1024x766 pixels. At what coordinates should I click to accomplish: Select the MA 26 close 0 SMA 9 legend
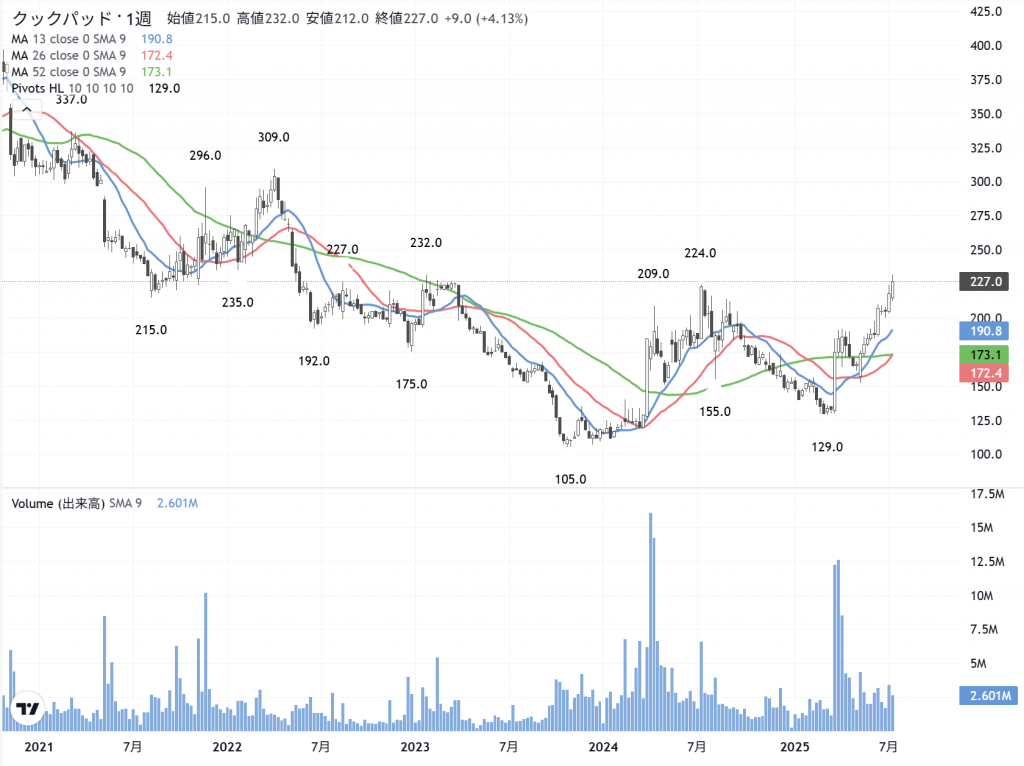tap(69, 56)
